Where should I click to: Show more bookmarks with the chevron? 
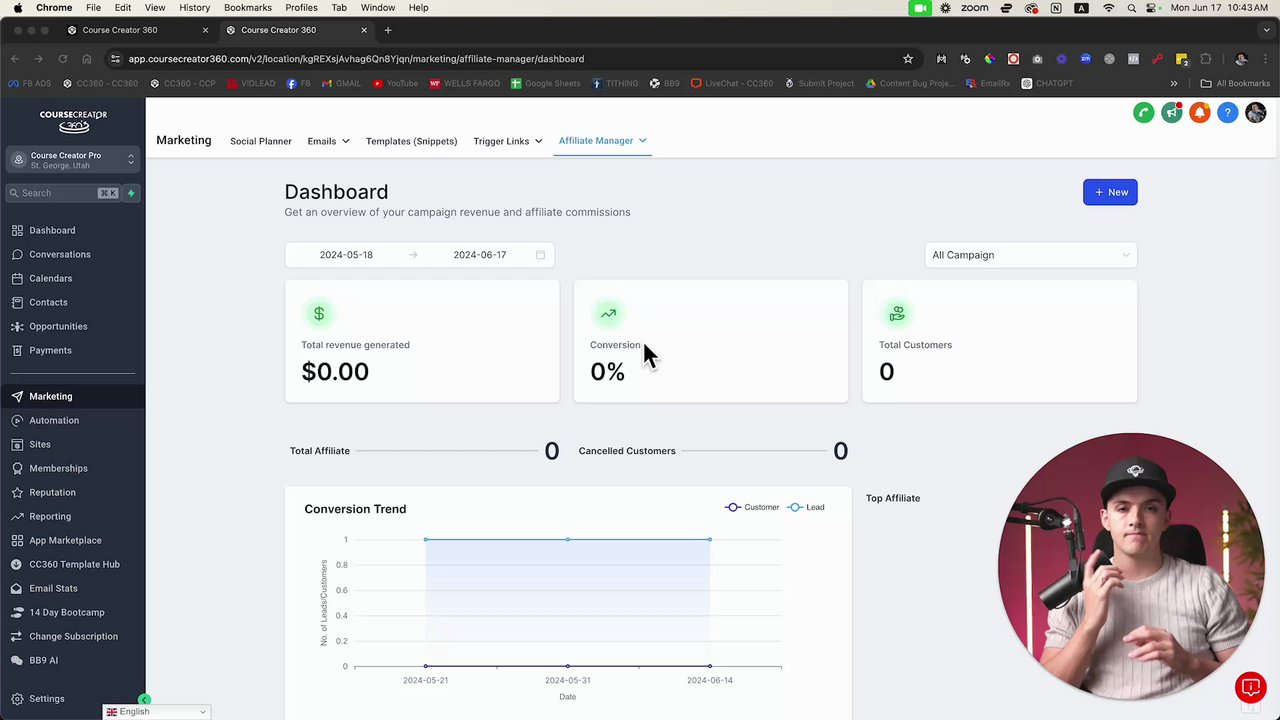tap(1174, 84)
